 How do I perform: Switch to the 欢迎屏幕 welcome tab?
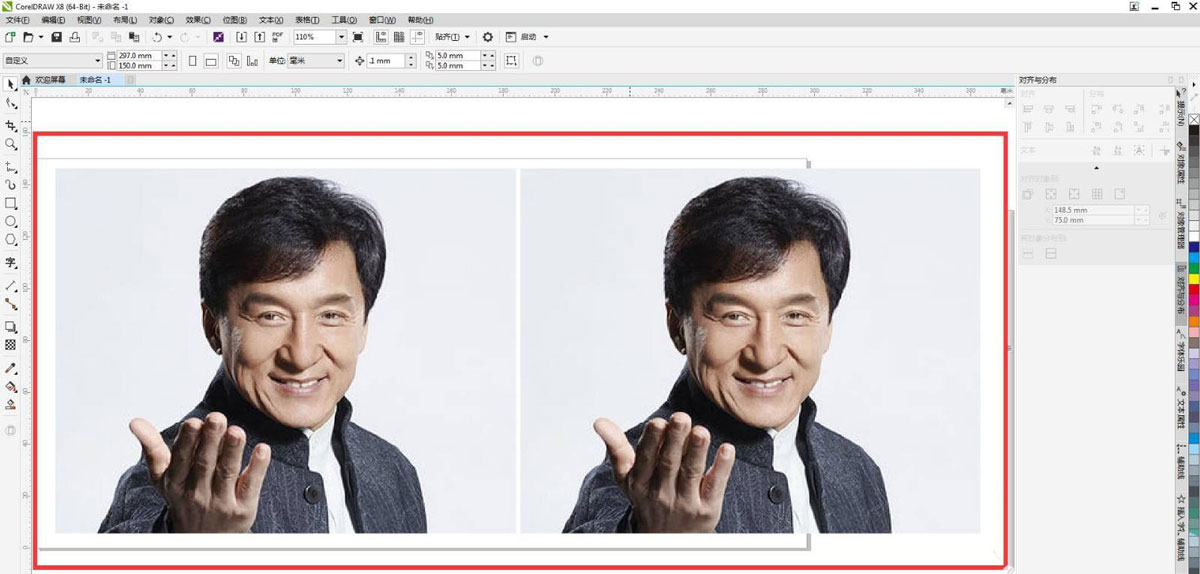point(50,80)
